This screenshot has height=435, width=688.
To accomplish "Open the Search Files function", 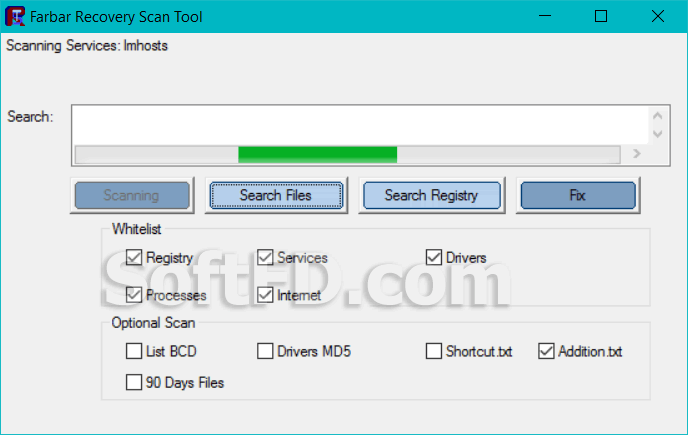I will pos(276,195).
